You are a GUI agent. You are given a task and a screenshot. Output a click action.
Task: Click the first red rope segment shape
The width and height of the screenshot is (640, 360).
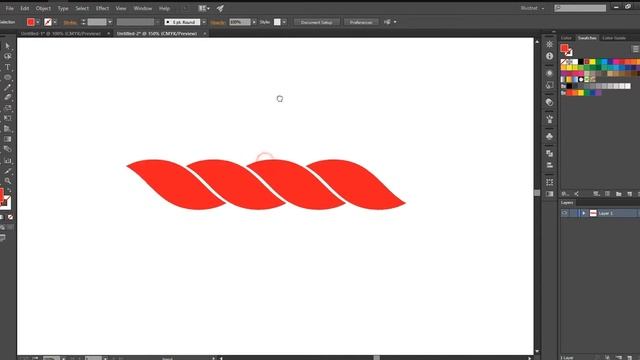click(176, 184)
